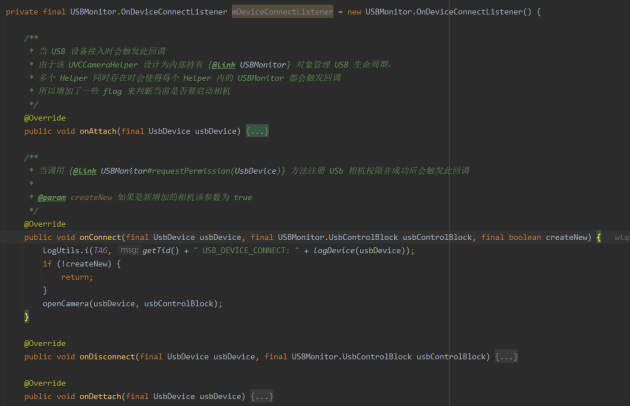The width and height of the screenshot is (630, 406).
Task: Expand the folded onDisconnect method body
Action: pyautogui.click(x=506, y=357)
